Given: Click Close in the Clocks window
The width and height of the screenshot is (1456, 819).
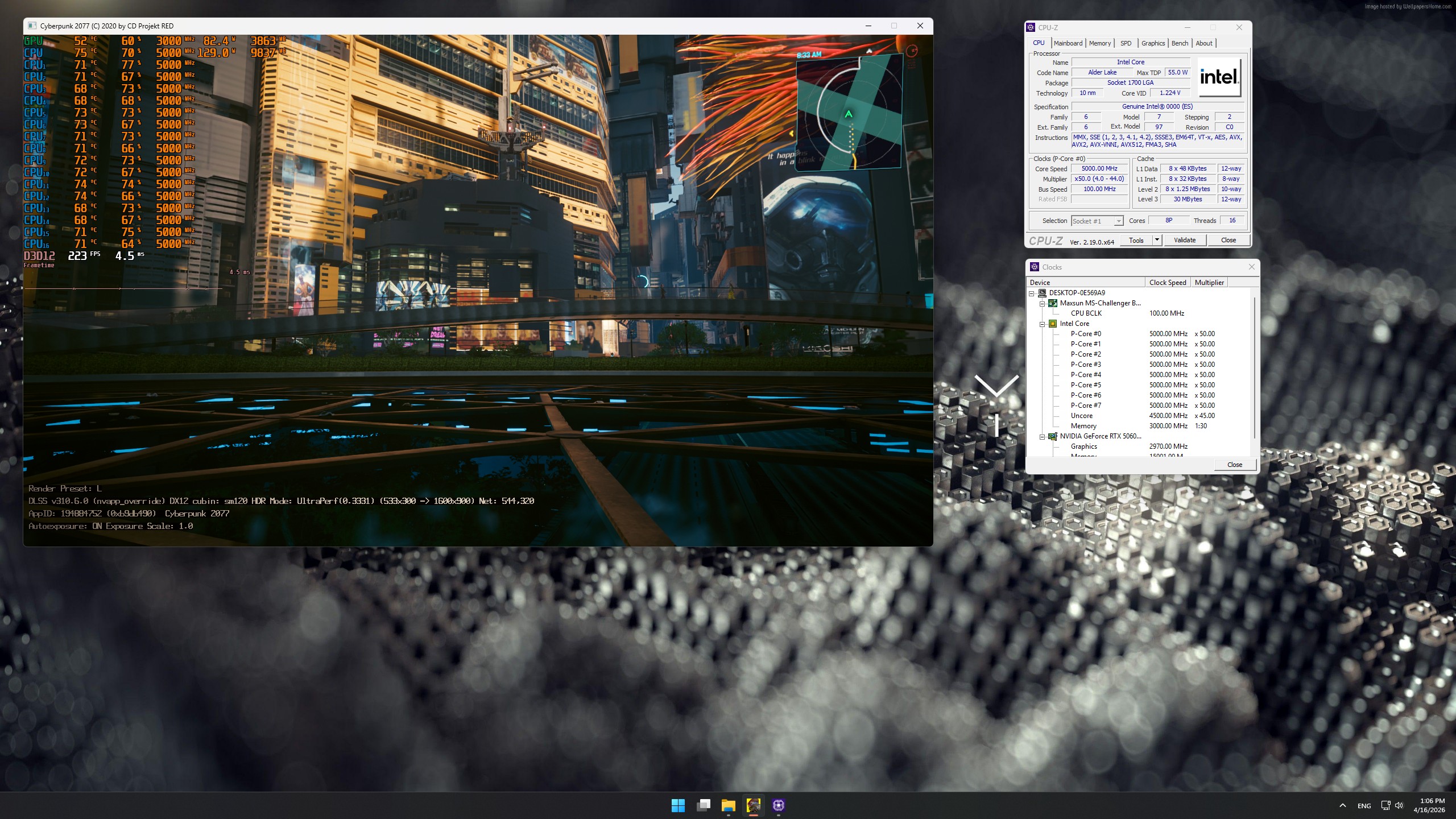Looking at the screenshot, I should pos(1234,465).
